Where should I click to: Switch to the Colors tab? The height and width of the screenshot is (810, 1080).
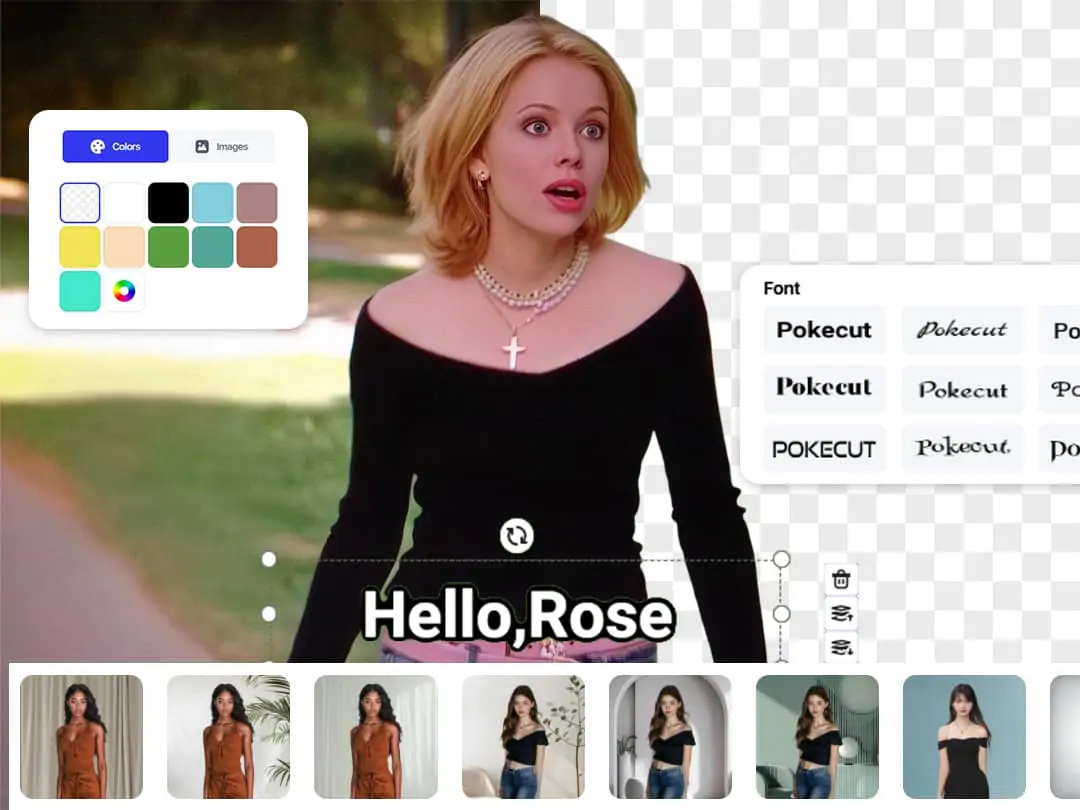point(115,146)
